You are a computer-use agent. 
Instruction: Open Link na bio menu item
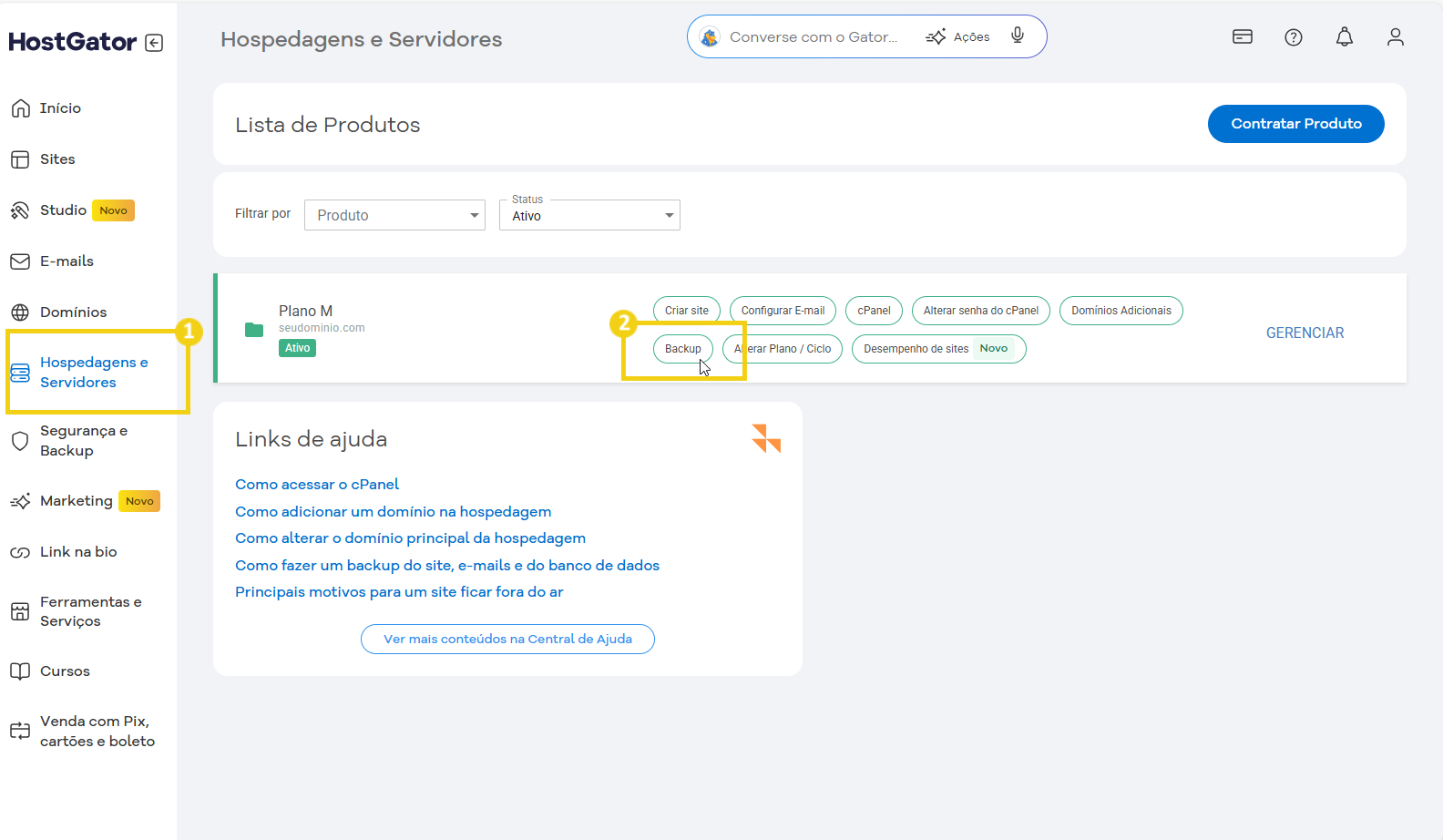[x=78, y=552]
